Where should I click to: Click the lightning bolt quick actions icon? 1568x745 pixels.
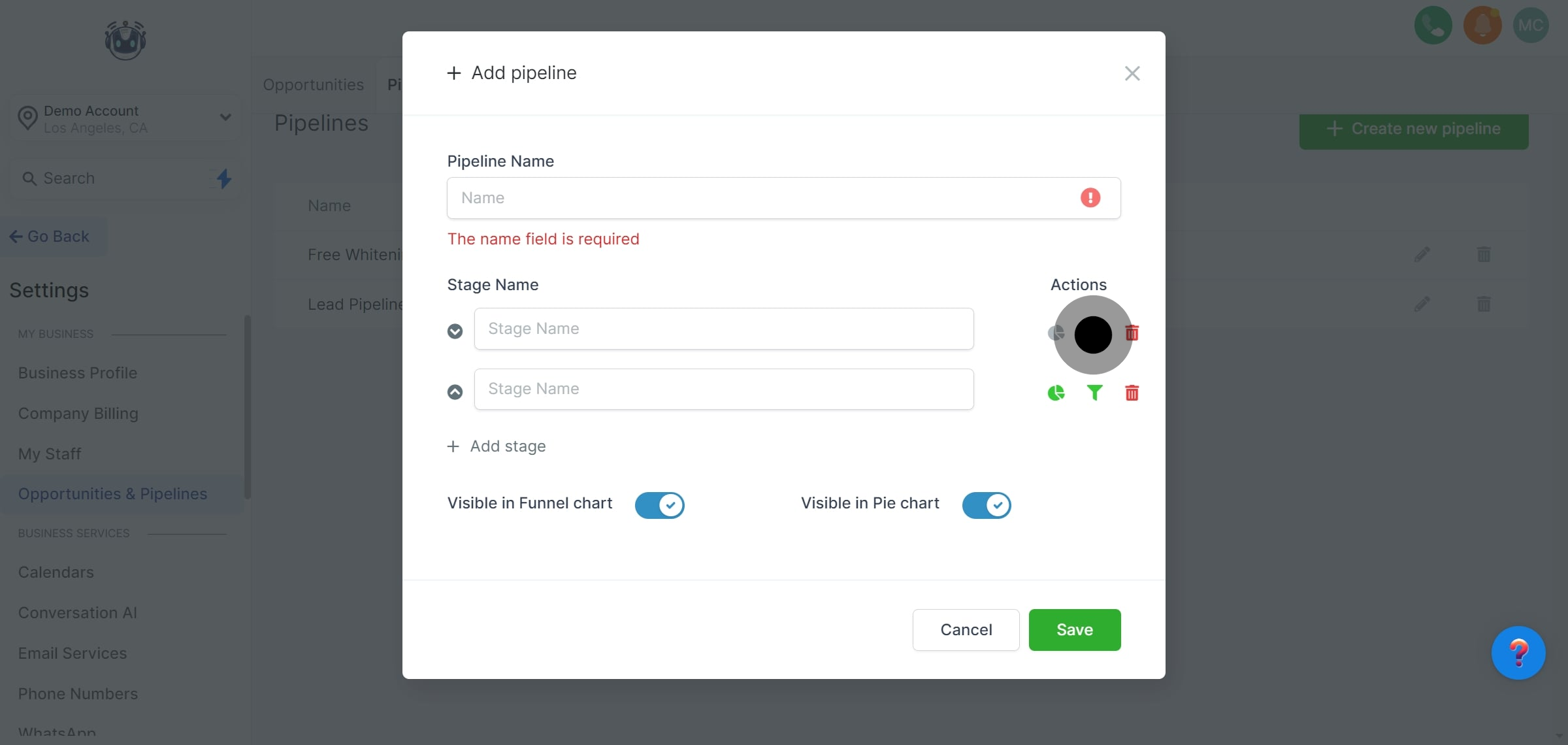coord(223,178)
